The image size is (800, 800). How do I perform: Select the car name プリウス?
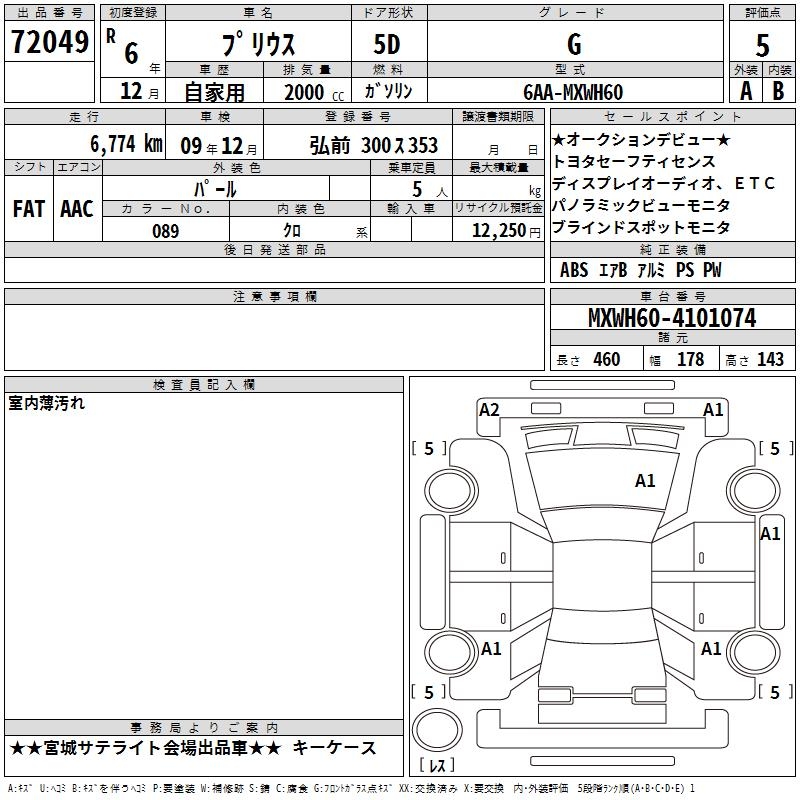(x=258, y=46)
